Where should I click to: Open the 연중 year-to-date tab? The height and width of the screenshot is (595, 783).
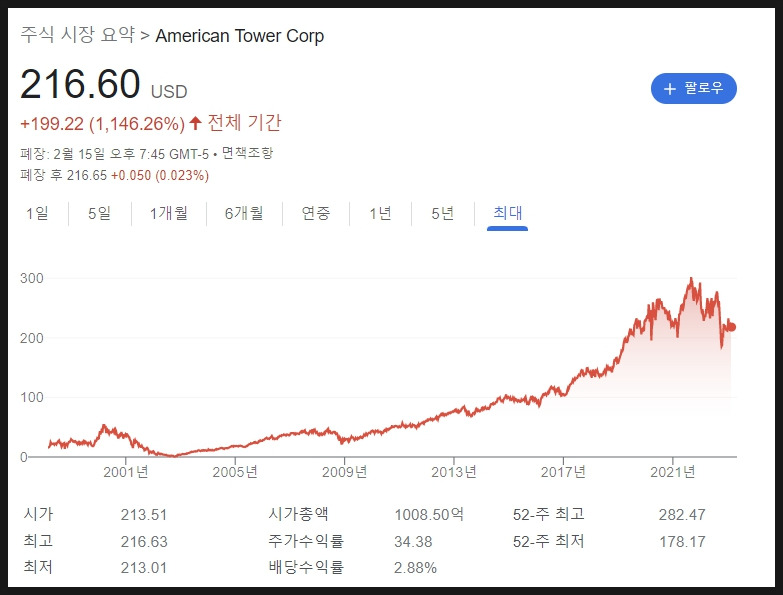pyautogui.click(x=316, y=213)
